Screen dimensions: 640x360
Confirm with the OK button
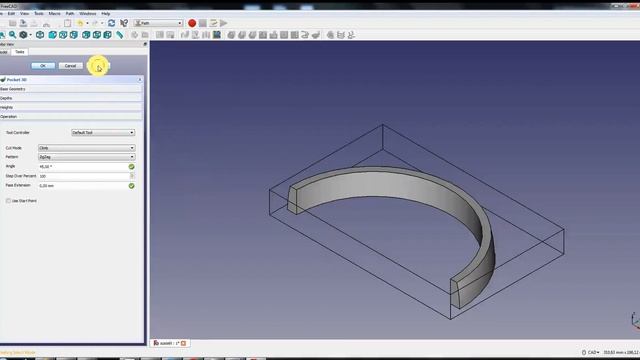coord(43,66)
